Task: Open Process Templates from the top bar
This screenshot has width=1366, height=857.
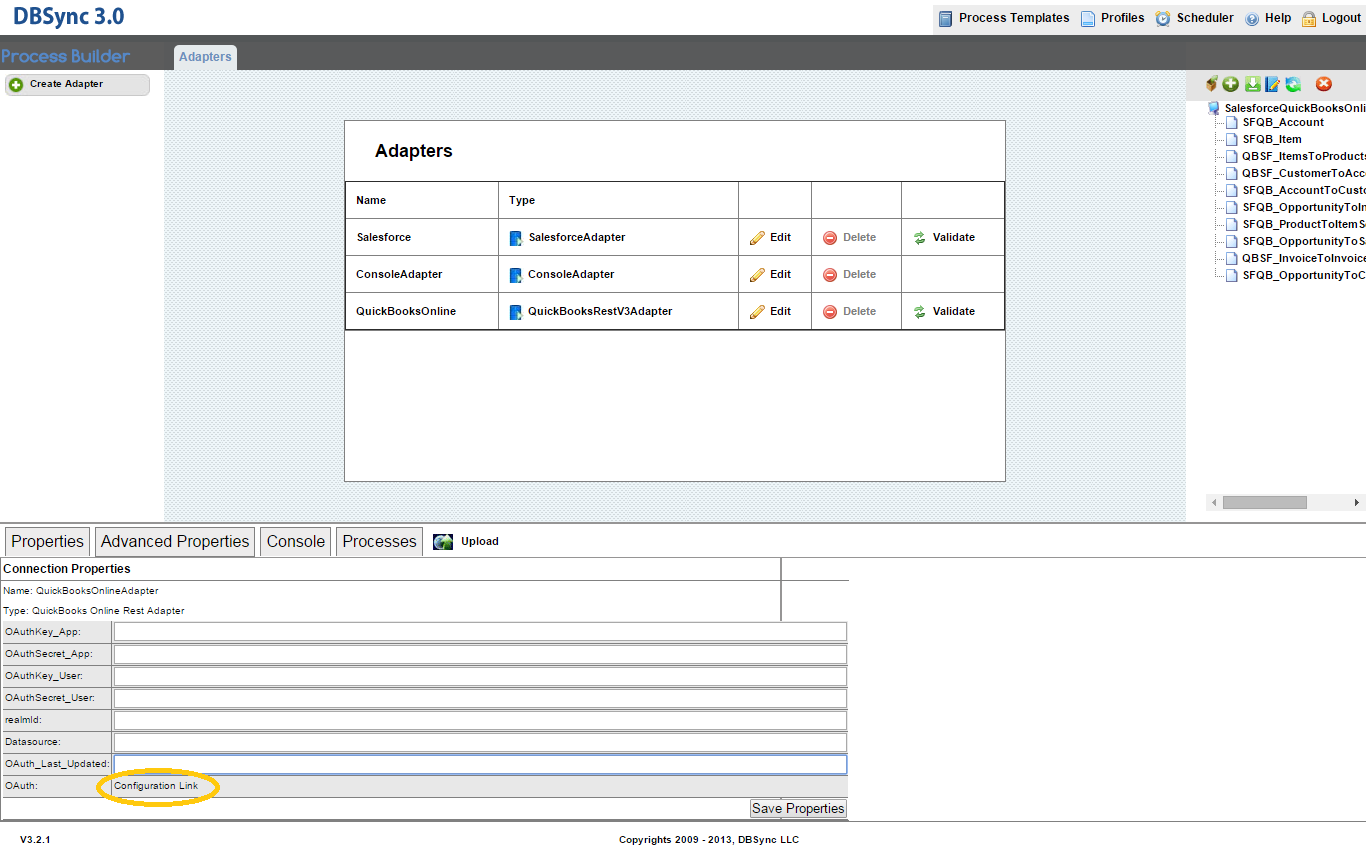Action: [x=1004, y=18]
